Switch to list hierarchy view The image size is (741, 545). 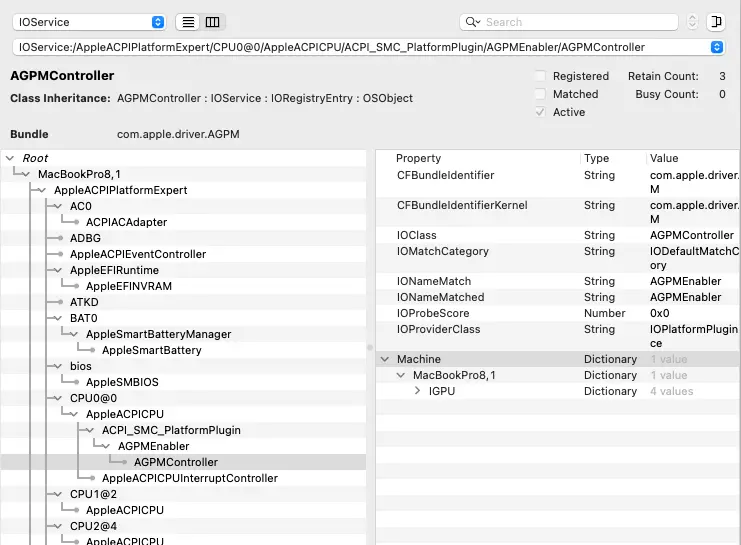pos(188,22)
